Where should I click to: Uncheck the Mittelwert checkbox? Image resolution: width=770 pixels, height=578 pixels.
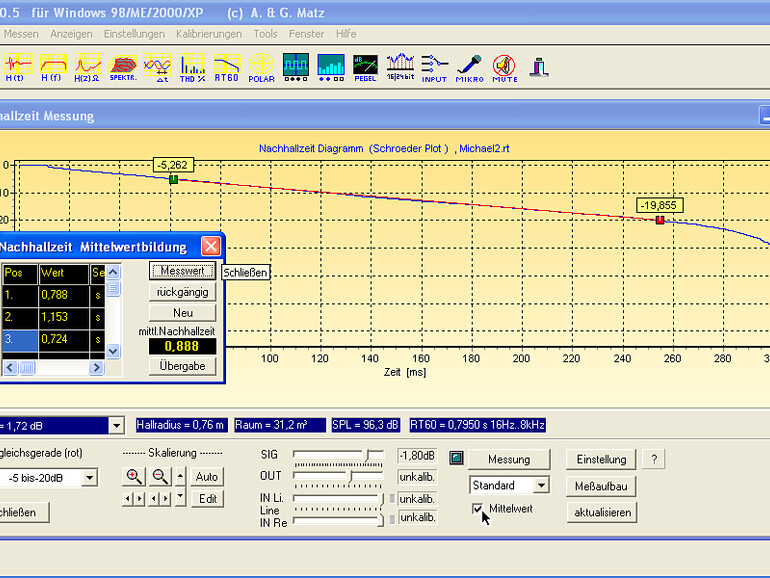[478, 510]
